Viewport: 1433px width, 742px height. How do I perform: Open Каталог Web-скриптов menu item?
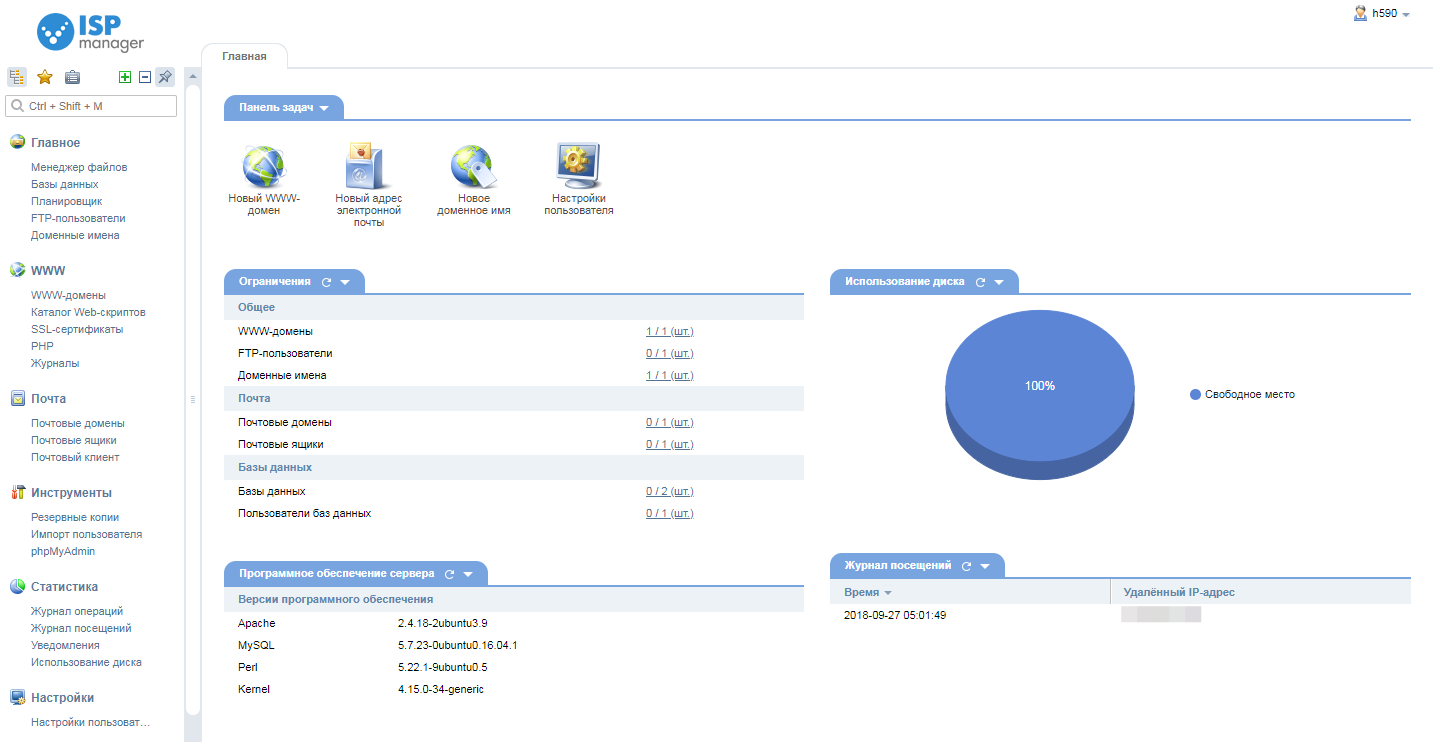[x=88, y=312]
